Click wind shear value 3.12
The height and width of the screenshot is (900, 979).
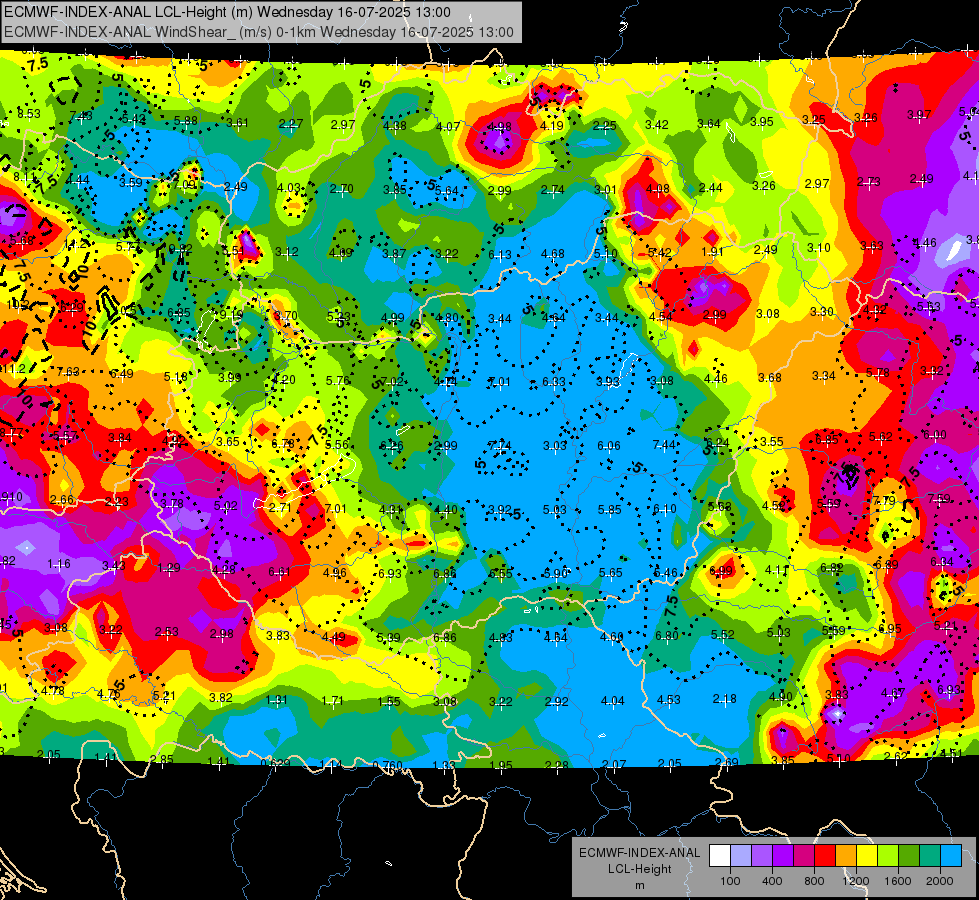(x=287, y=252)
